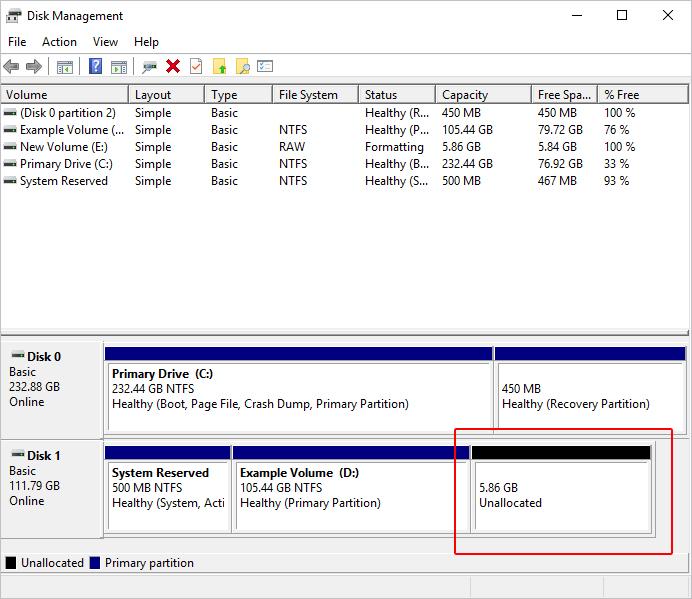The image size is (692, 599).
Task: Minimize the Disk Management window
Action: 577,15
